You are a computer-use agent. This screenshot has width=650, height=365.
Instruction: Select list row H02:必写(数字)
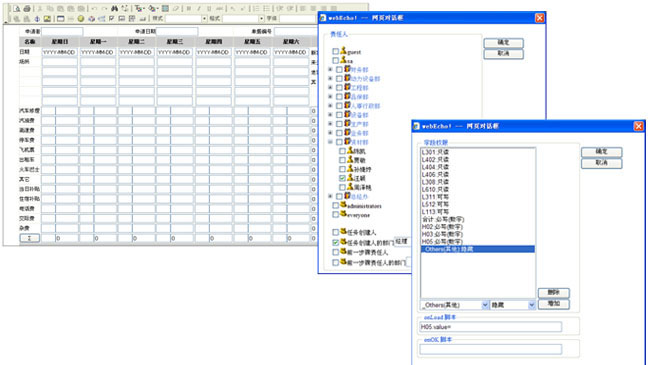point(478,227)
